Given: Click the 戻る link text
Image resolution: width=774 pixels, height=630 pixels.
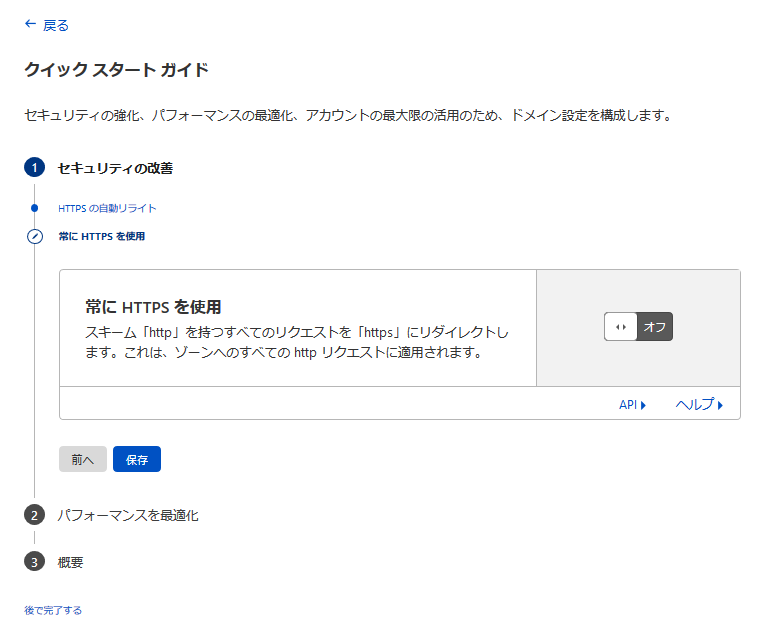Looking at the screenshot, I should [x=56, y=25].
